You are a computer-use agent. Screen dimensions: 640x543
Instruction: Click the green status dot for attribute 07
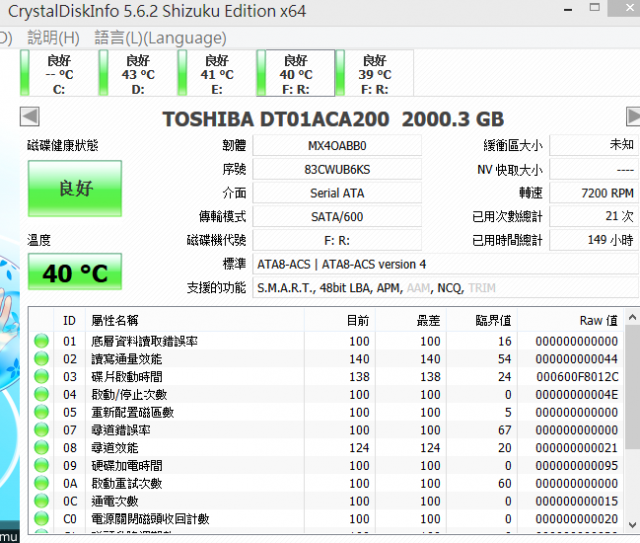[41, 430]
